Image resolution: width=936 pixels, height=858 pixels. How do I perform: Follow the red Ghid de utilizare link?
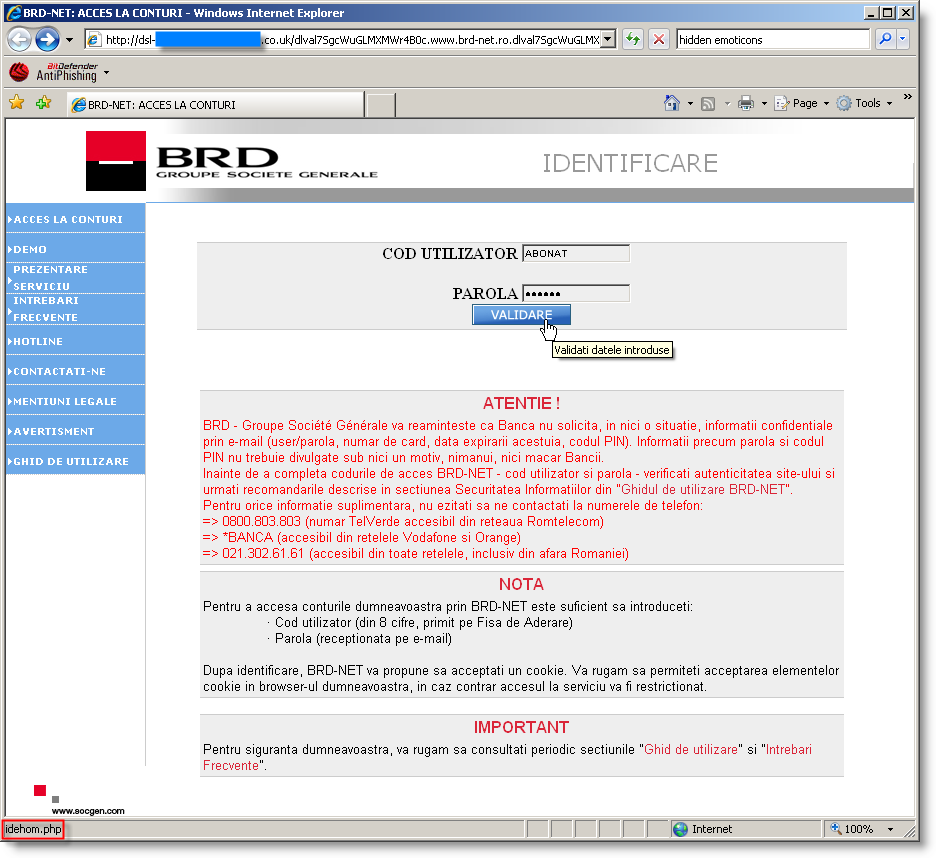[x=691, y=749]
